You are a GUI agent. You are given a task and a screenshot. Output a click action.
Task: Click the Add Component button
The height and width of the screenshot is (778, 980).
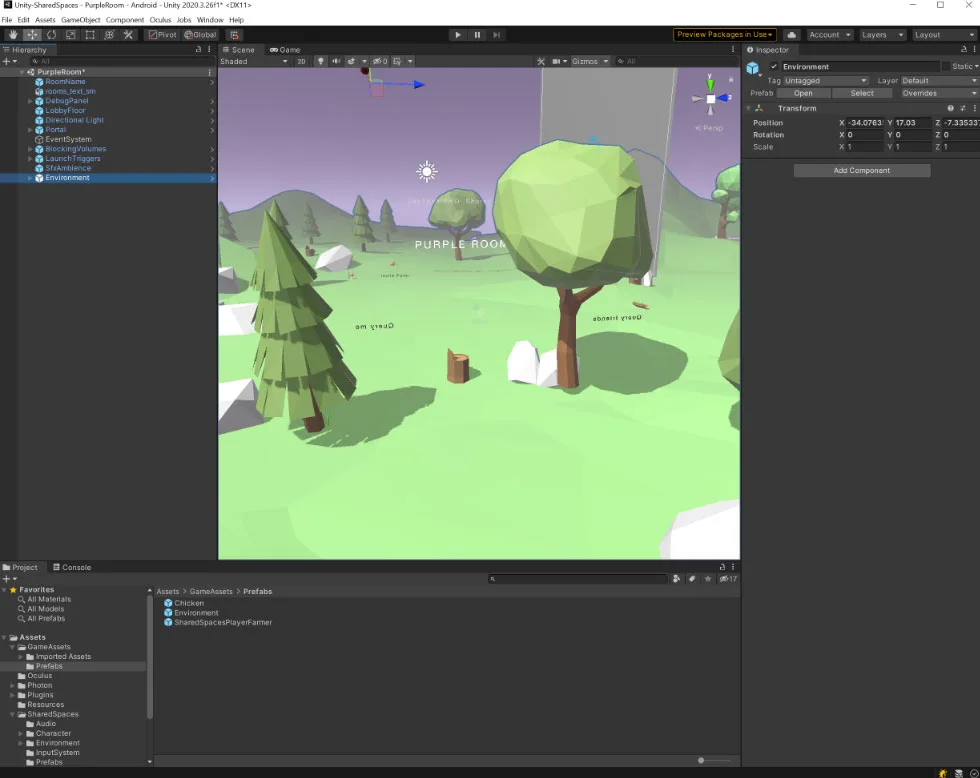[861, 171]
